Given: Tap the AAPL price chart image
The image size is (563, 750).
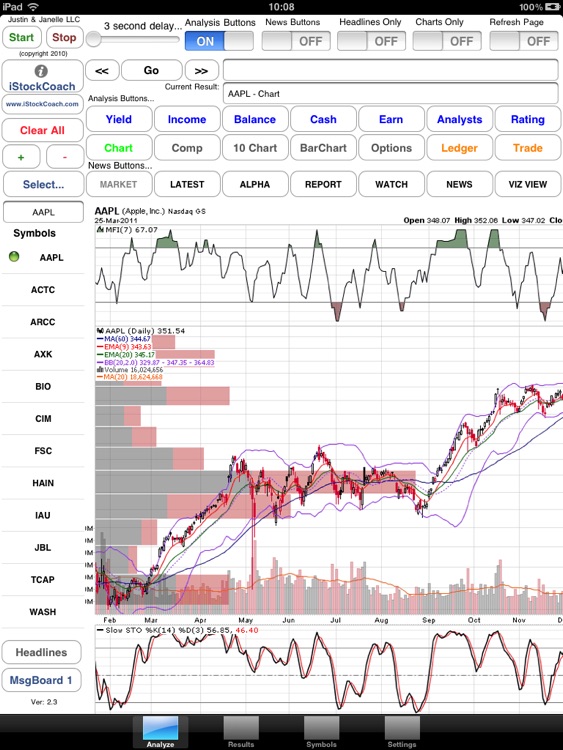Looking at the screenshot, I should (x=329, y=460).
